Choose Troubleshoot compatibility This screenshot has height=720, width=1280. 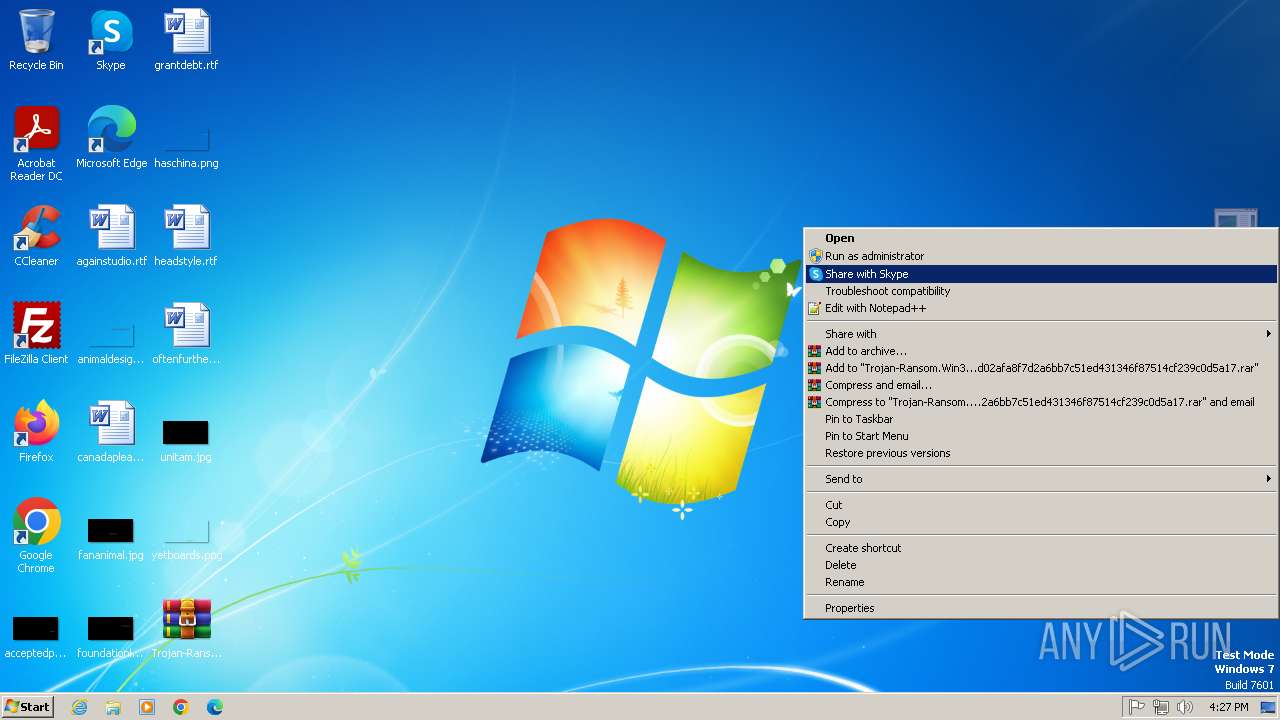pyautogui.click(x=1041, y=291)
